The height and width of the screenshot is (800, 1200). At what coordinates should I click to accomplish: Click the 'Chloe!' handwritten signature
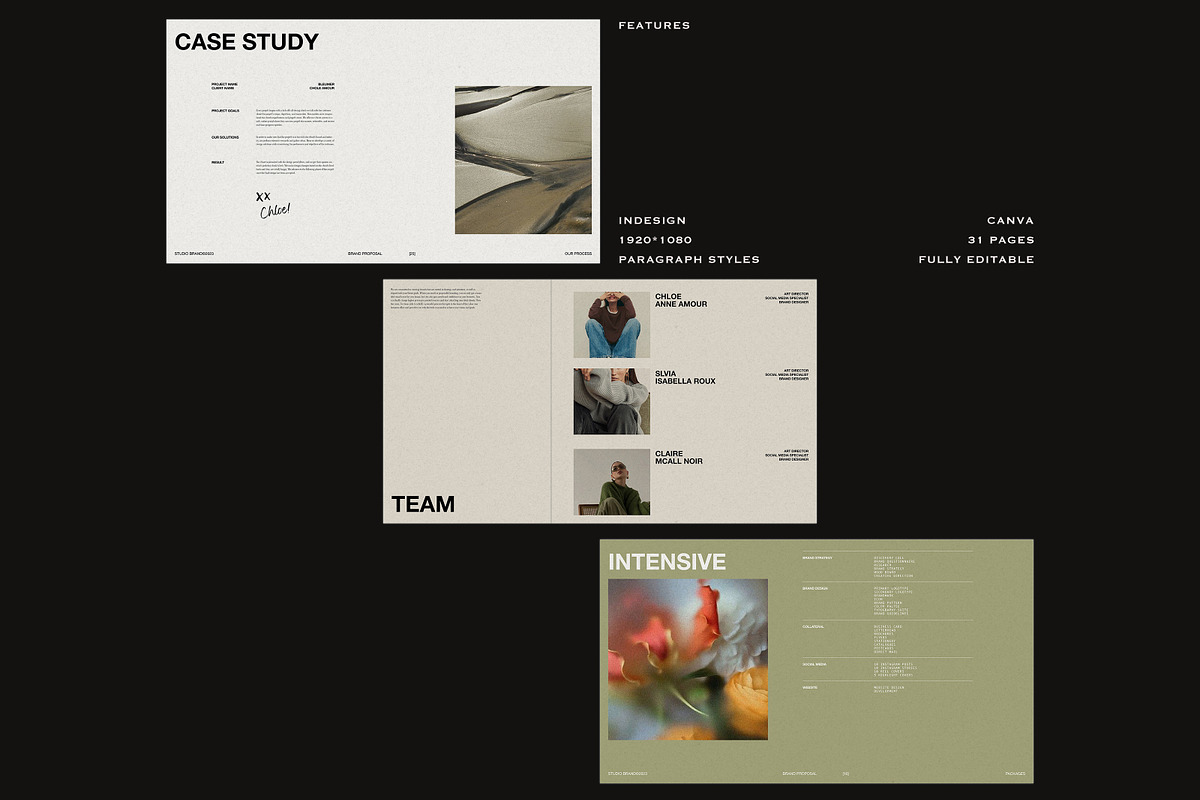275,211
